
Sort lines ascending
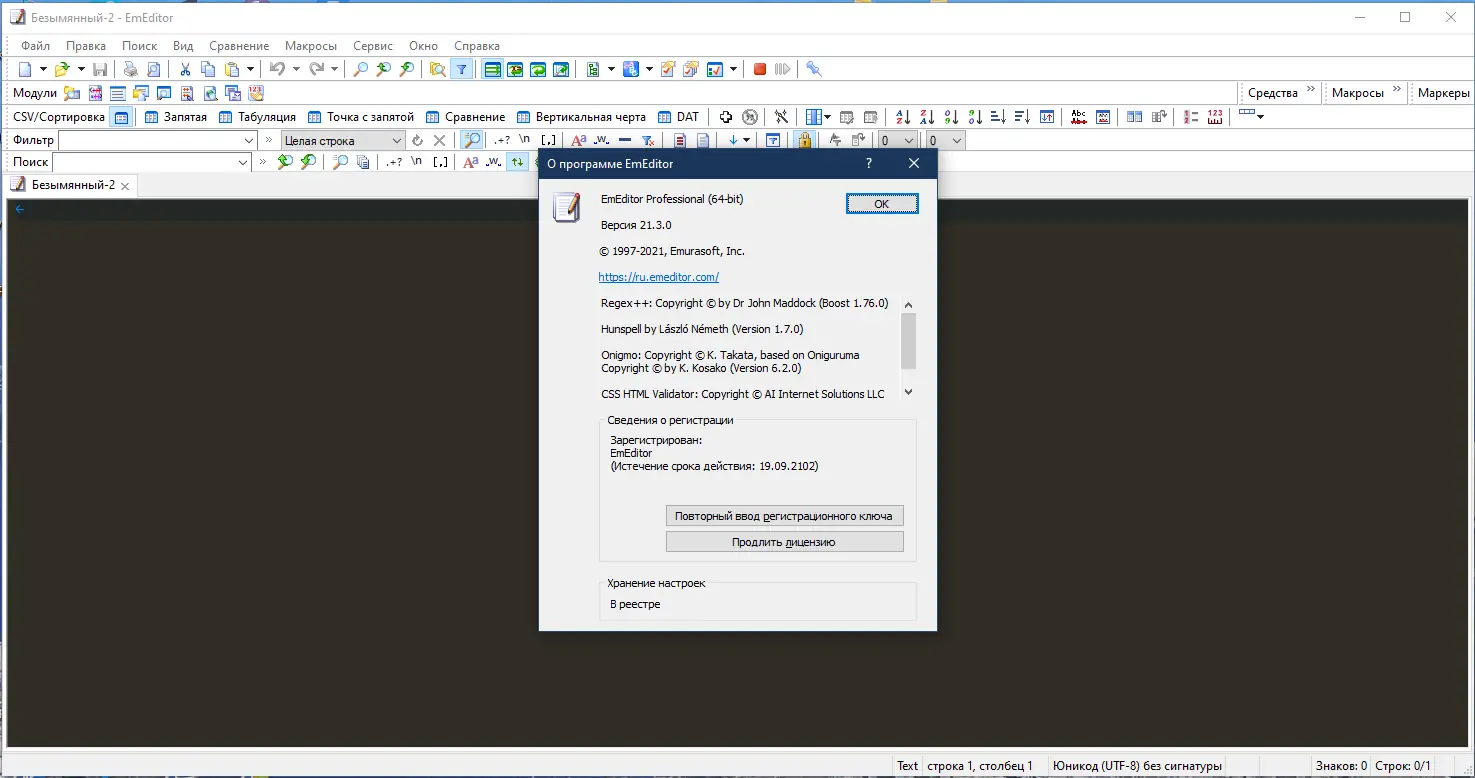tap(904, 116)
